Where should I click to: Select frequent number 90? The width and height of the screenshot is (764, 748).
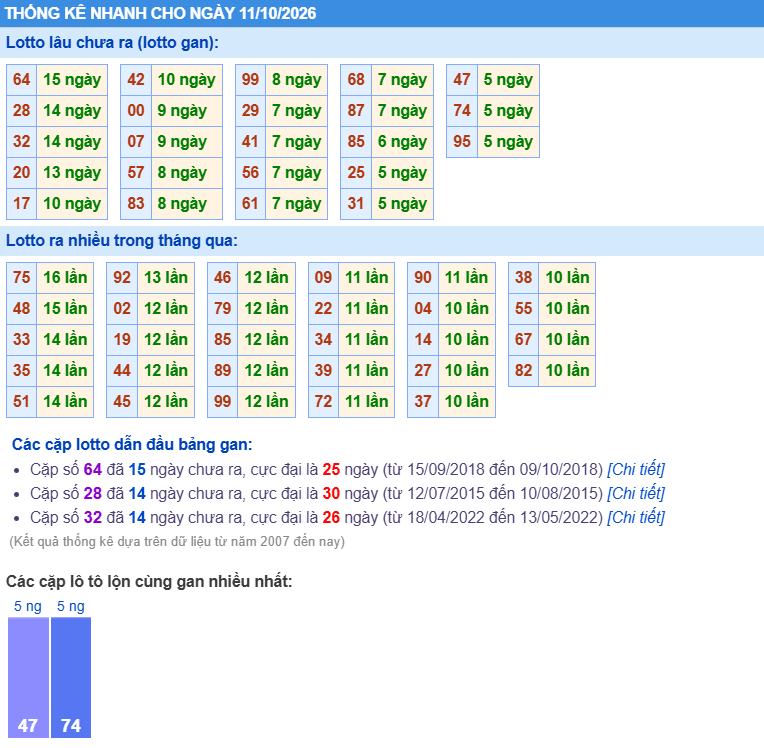[423, 278]
